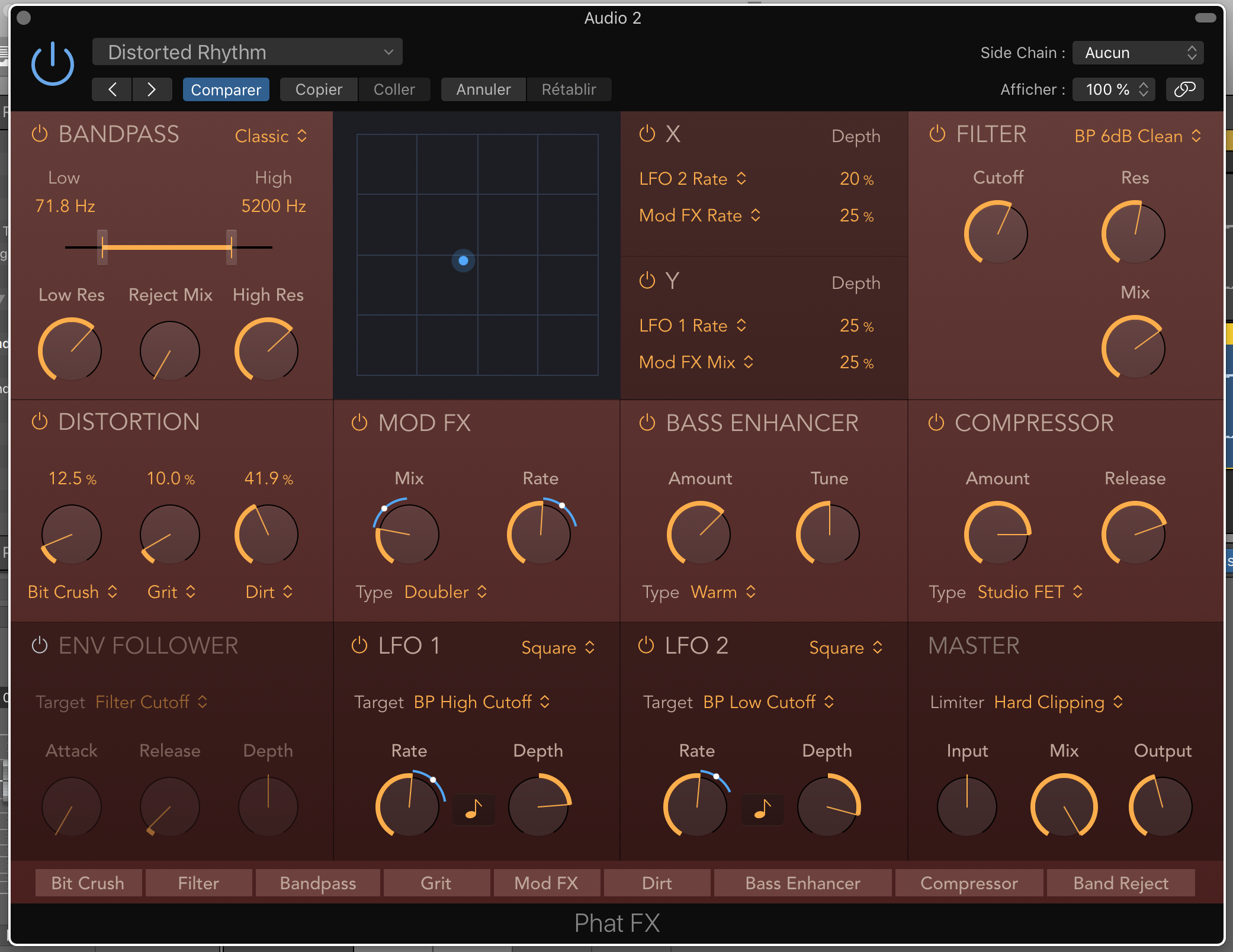The height and width of the screenshot is (952, 1233).
Task: Click the Bandpass low frequency handle
Action: 102,247
